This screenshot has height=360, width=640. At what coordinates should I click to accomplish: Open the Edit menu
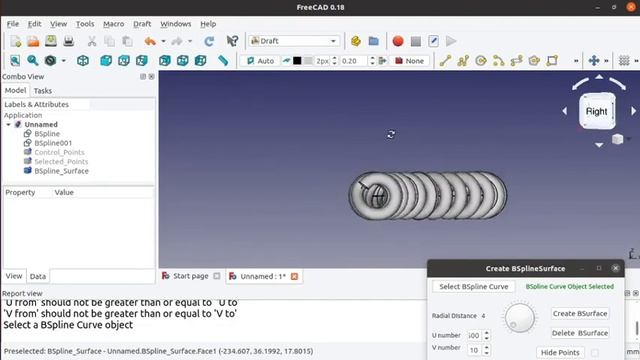[34, 24]
